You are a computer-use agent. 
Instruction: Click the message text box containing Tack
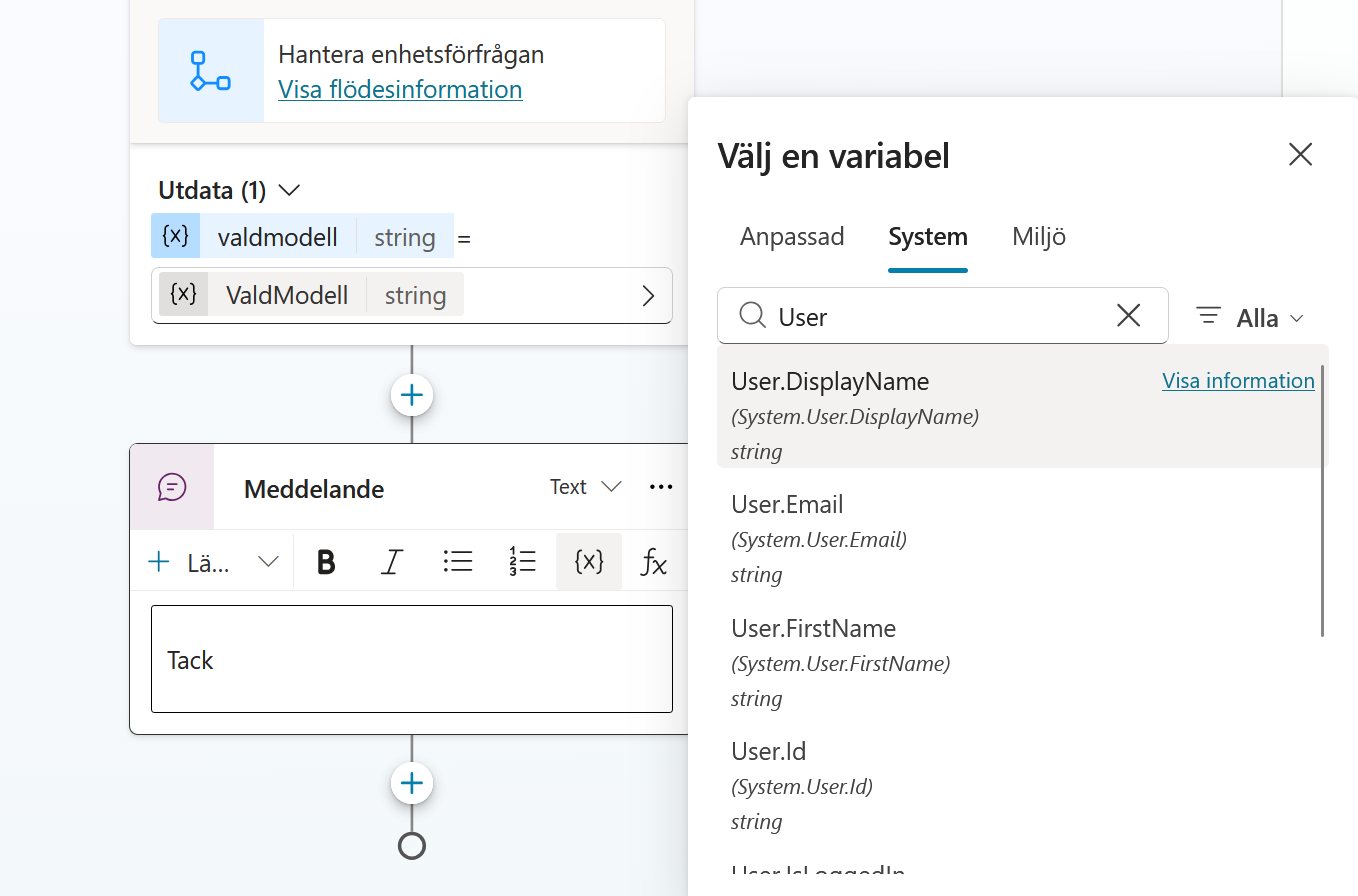coord(412,659)
